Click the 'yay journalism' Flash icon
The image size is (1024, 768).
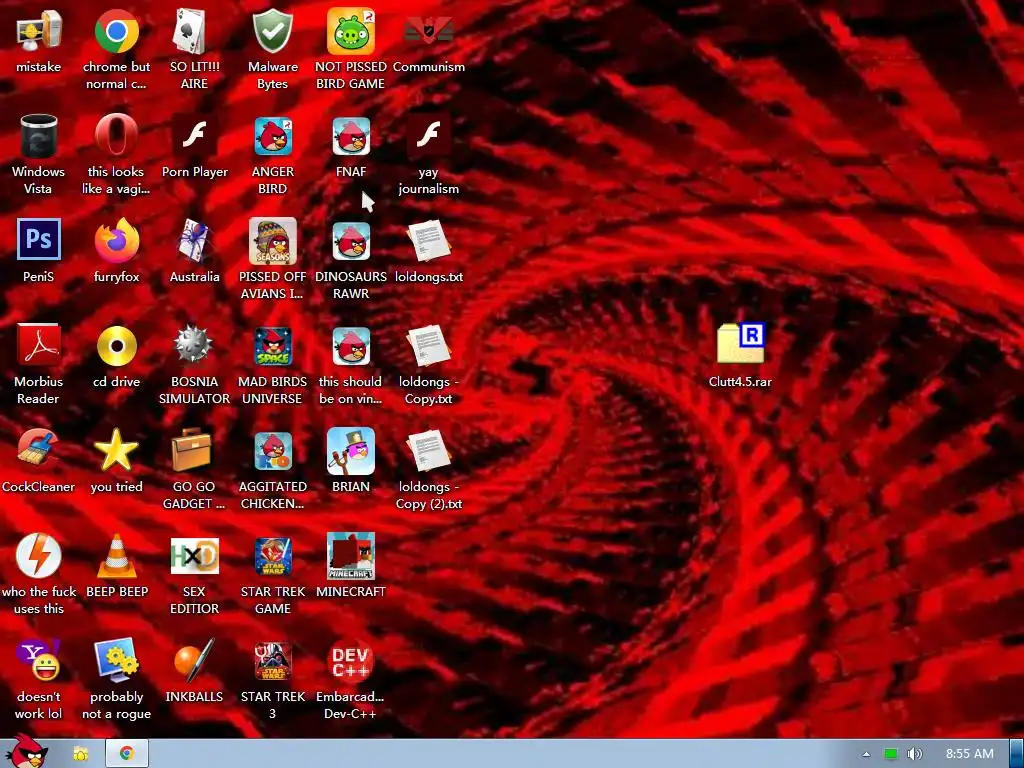428,136
